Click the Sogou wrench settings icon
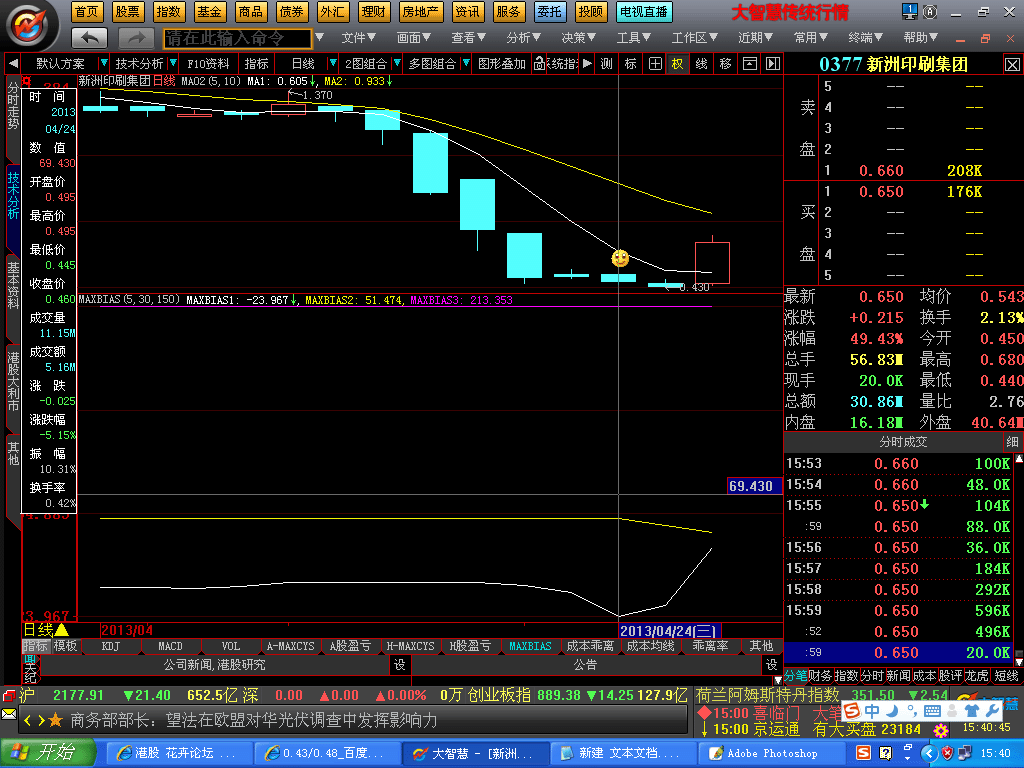 pyautogui.click(x=993, y=711)
